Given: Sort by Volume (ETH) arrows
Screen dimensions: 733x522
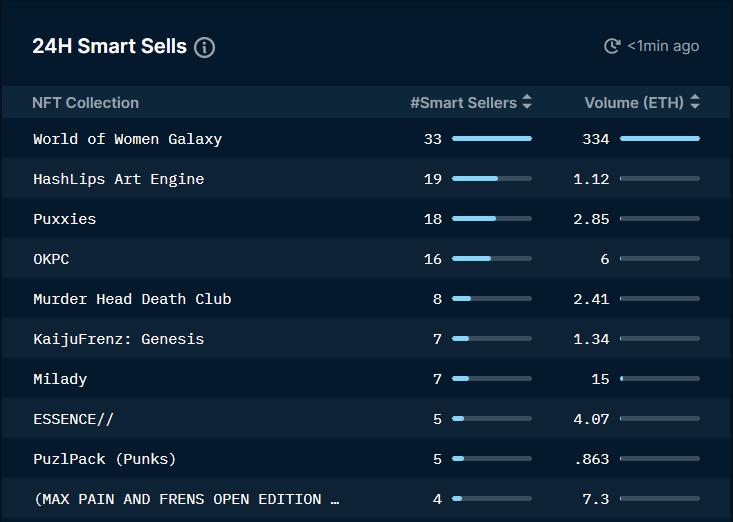Looking at the screenshot, I should (695, 102).
